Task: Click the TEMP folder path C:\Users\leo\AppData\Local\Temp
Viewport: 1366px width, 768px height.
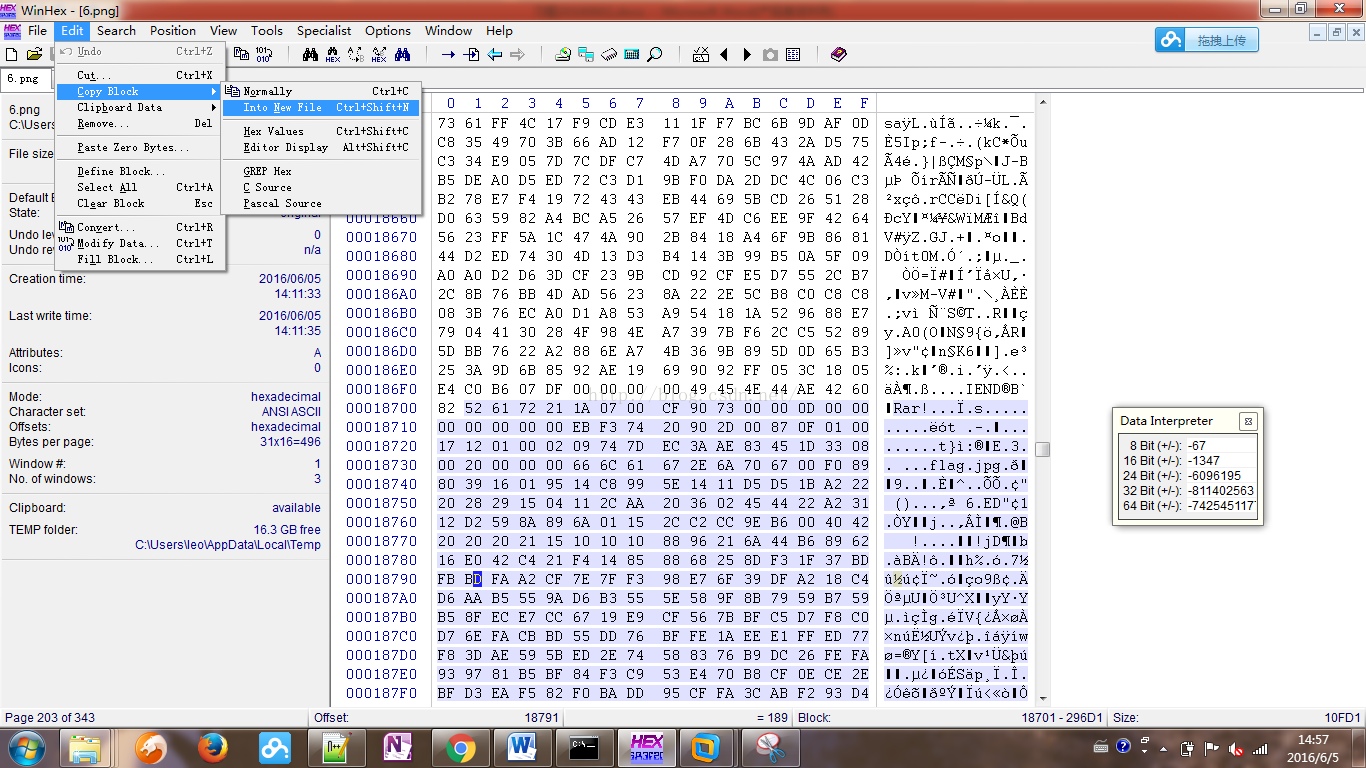Action: (x=228, y=545)
